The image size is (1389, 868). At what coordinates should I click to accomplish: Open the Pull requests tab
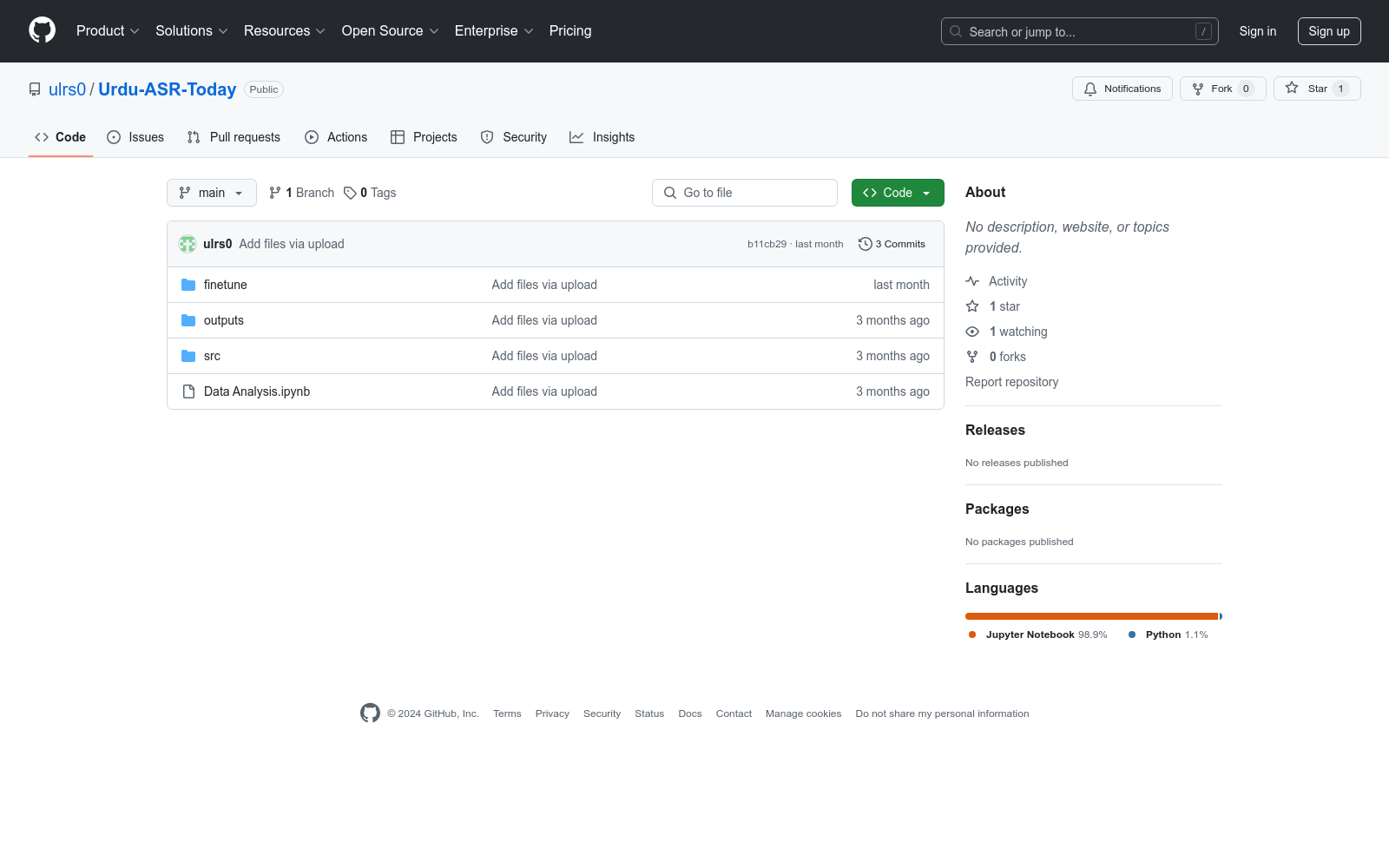pos(234,137)
